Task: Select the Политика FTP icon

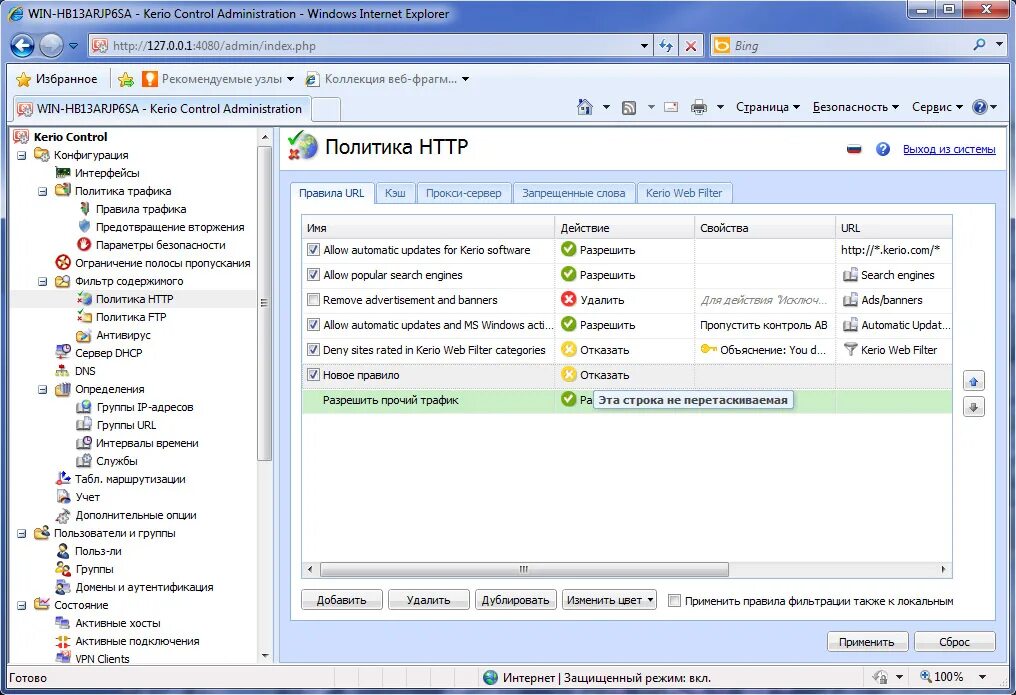Action: coord(84,316)
